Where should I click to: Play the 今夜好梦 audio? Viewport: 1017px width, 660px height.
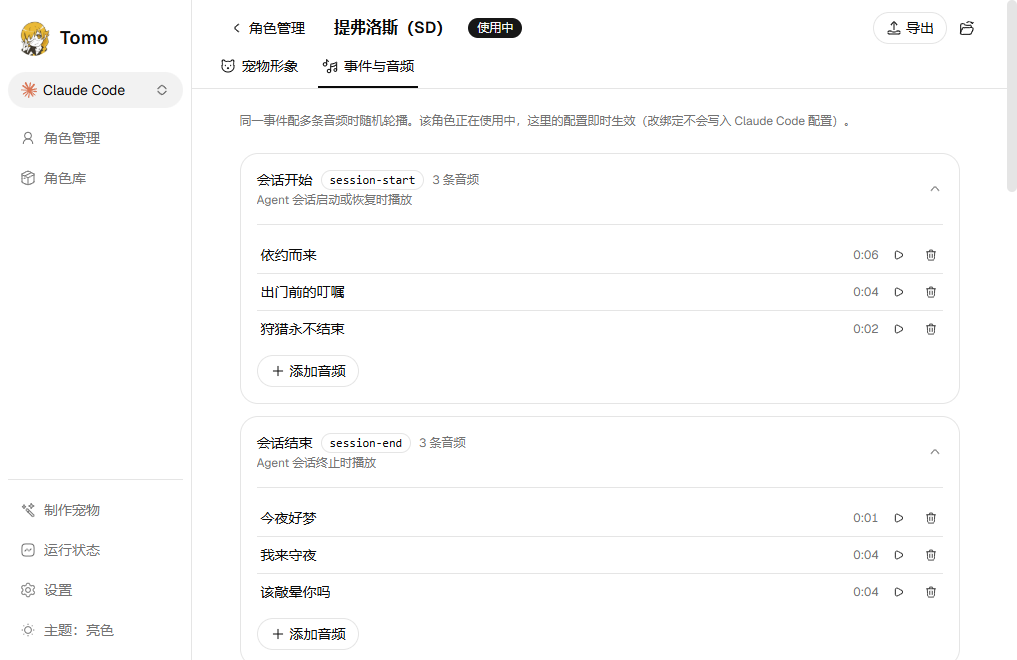coord(899,518)
